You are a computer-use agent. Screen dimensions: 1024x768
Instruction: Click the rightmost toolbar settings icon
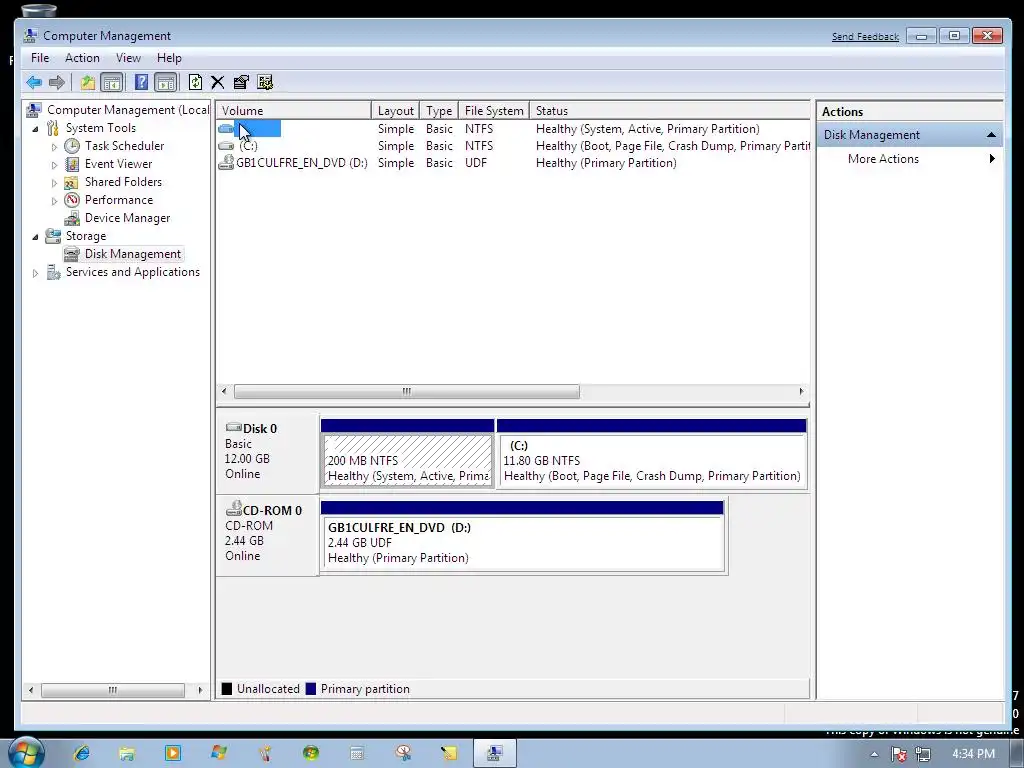pos(265,82)
